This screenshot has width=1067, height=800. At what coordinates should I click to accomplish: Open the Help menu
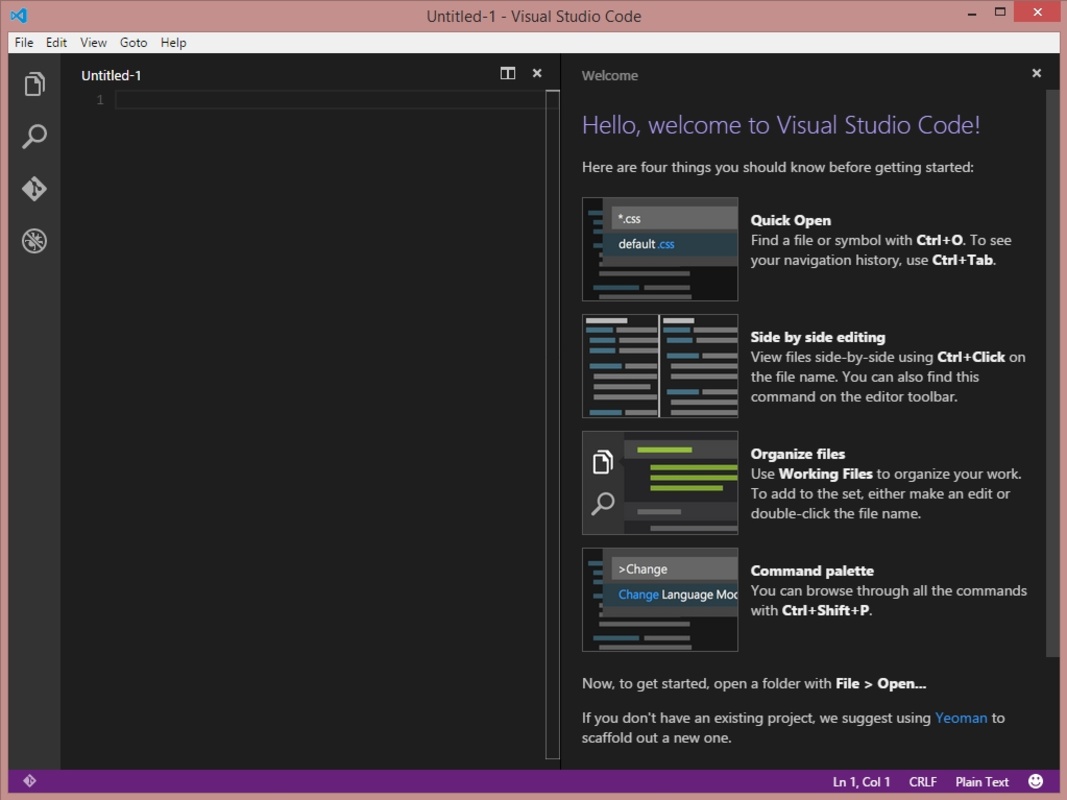coord(174,42)
